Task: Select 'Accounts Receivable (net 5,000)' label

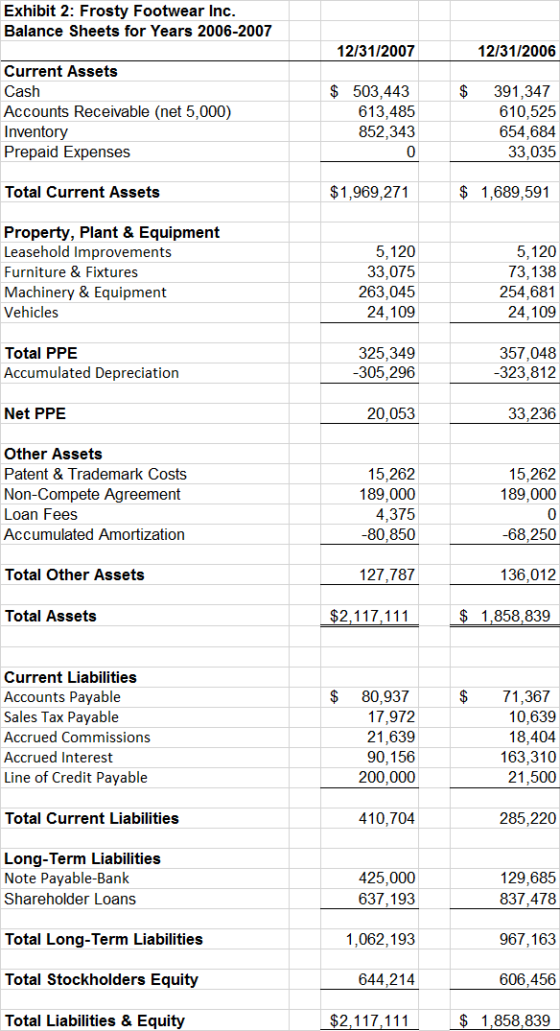Action: pyautogui.click(x=118, y=112)
